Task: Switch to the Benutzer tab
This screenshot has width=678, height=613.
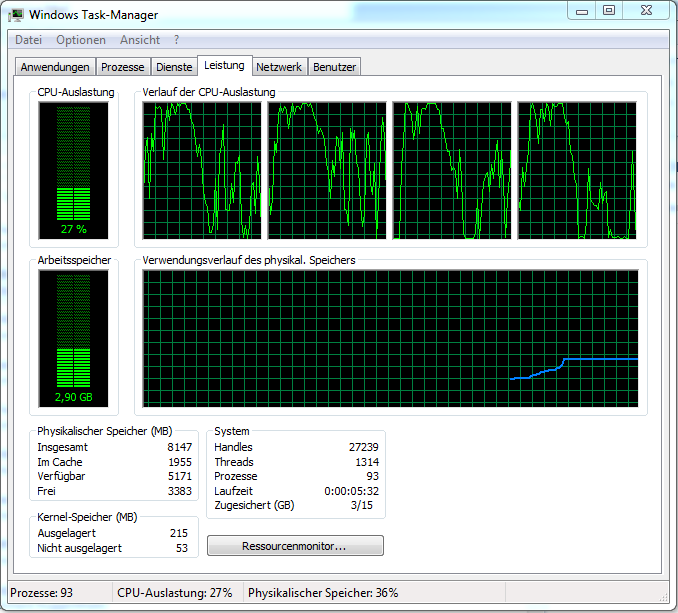Action: [x=334, y=67]
